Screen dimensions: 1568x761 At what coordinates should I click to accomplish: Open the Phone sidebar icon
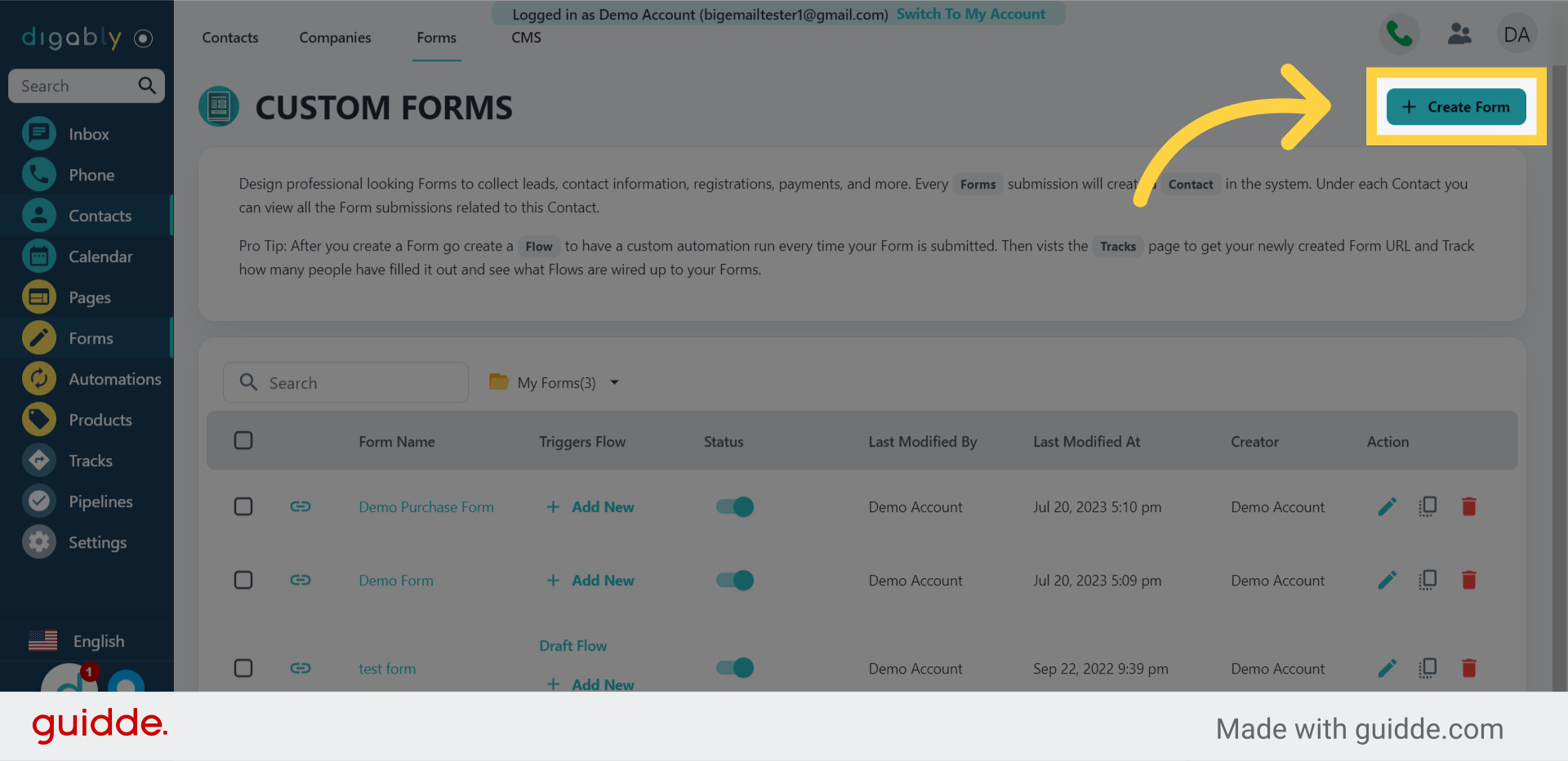39,175
